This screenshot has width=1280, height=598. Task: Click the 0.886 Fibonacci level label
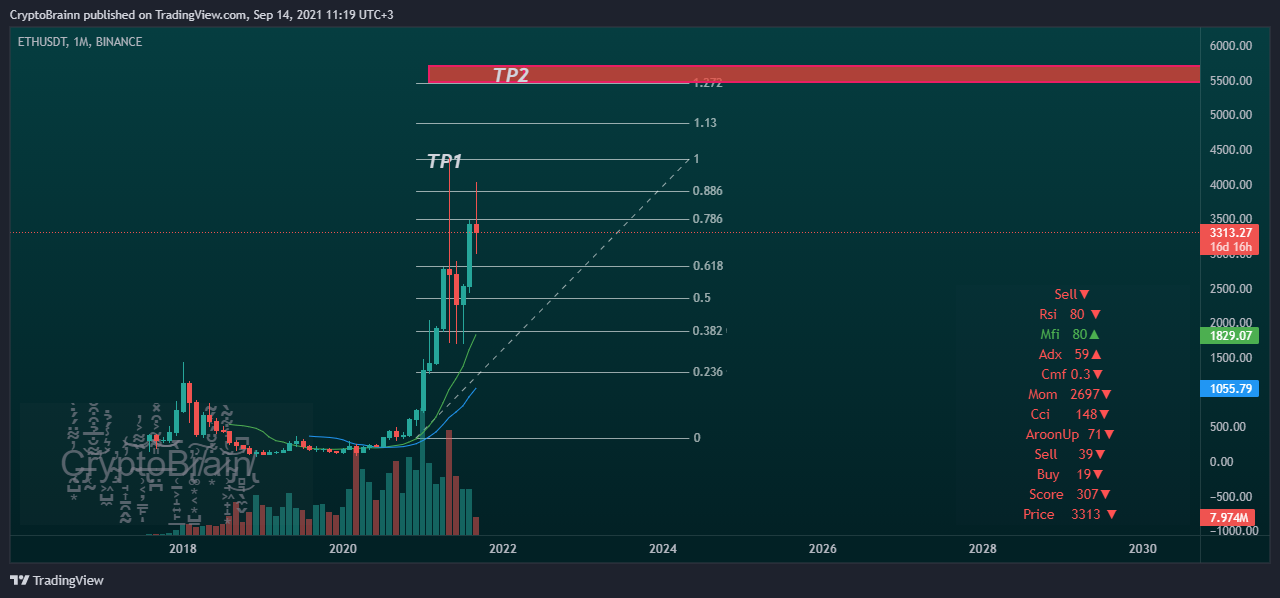pos(707,191)
